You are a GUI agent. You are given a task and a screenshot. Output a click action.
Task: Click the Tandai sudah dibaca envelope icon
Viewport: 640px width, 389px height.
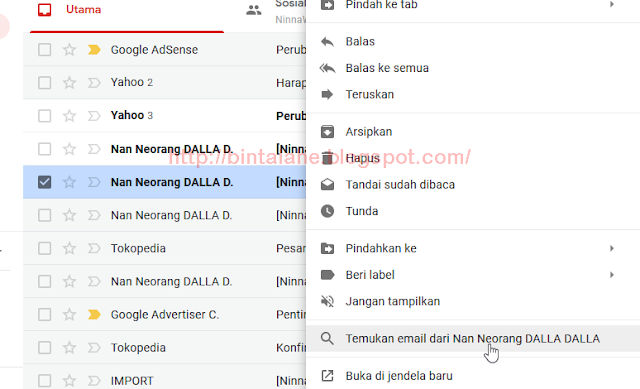[x=327, y=185]
